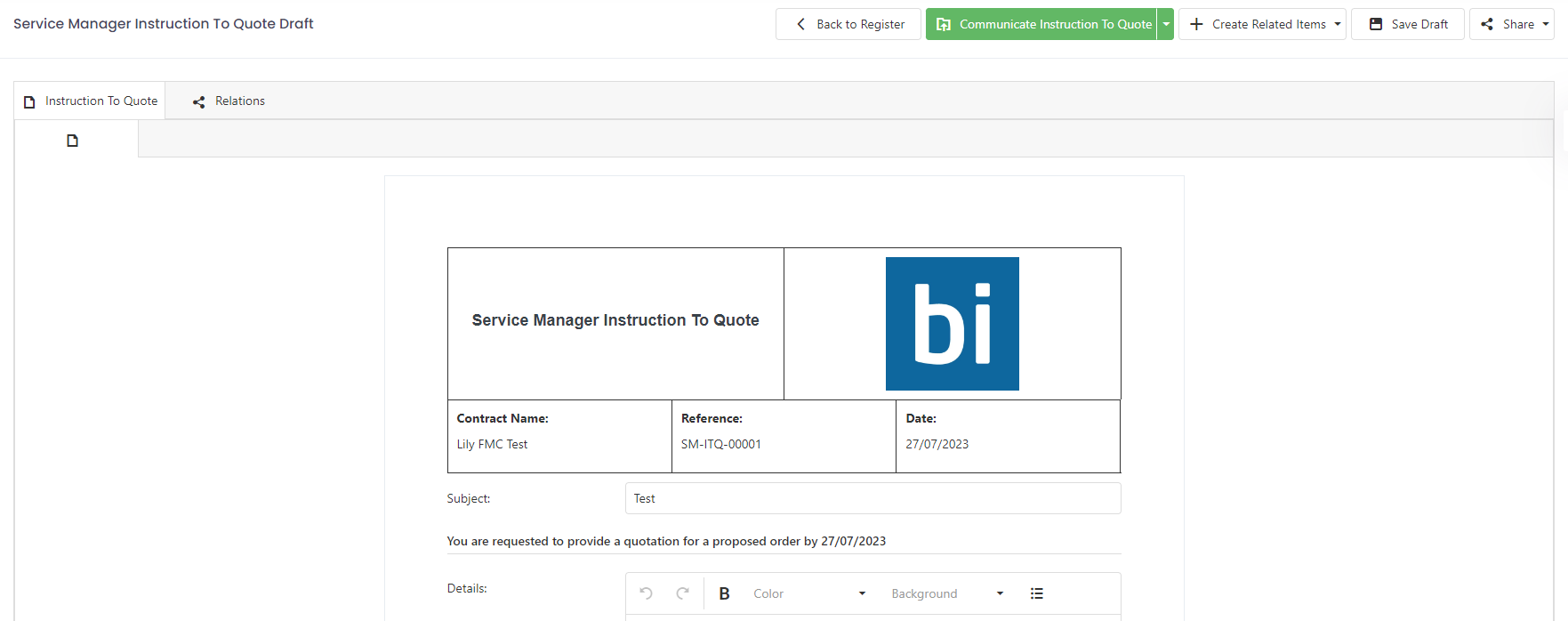The height and width of the screenshot is (621, 1568).
Task: Click the Subject input field
Action: [872, 498]
